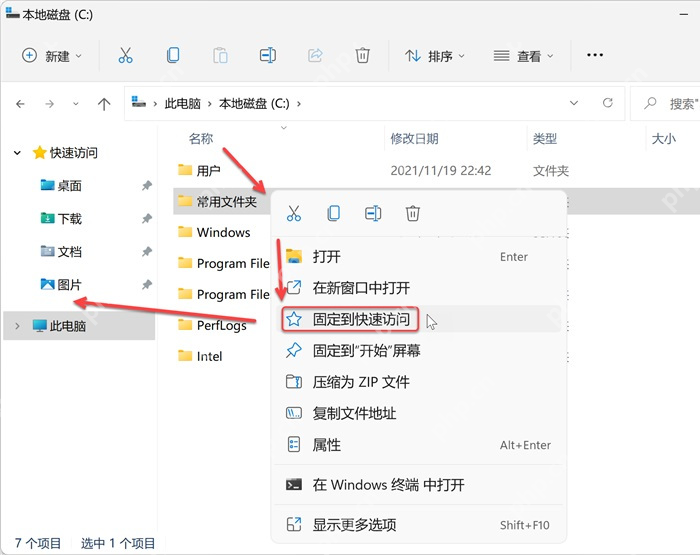The width and height of the screenshot is (700, 555).
Task: Select the Intel folder
Action: point(200,356)
